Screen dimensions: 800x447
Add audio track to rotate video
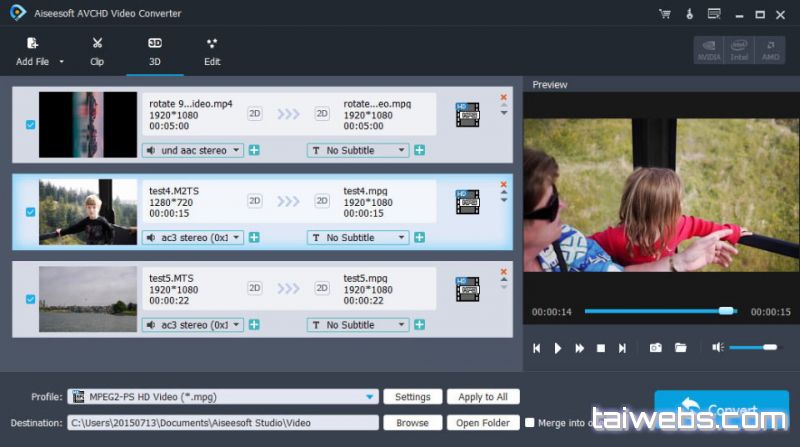(x=254, y=150)
